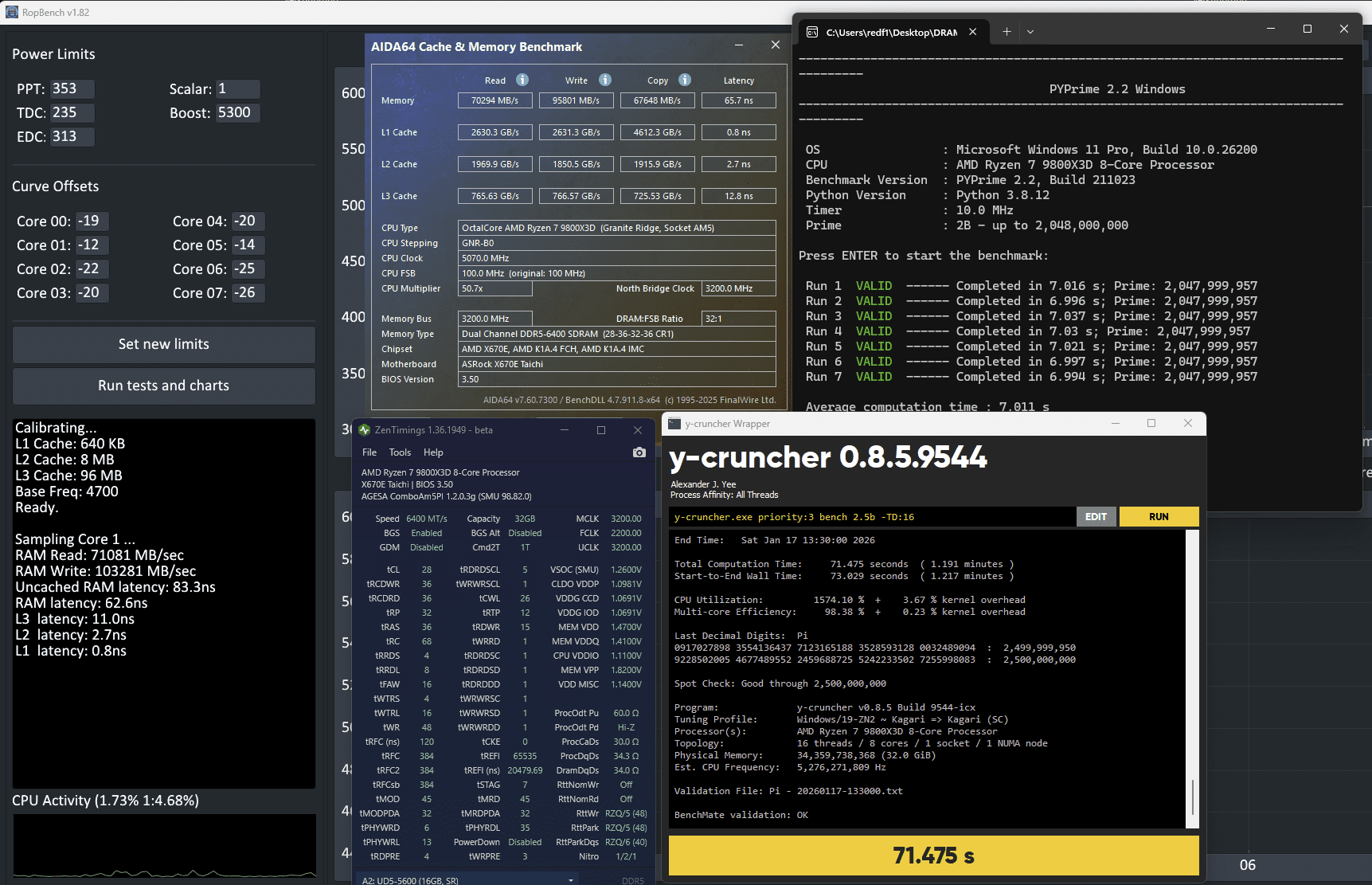Minimize the AIDA64 benchmark window
This screenshot has width=1372, height=885.
(739, 45)
